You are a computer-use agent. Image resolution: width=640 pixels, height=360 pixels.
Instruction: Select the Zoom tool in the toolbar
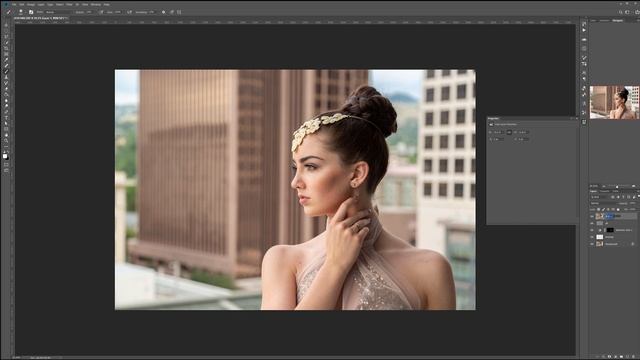pyautogui.click(x=6, y=140)
